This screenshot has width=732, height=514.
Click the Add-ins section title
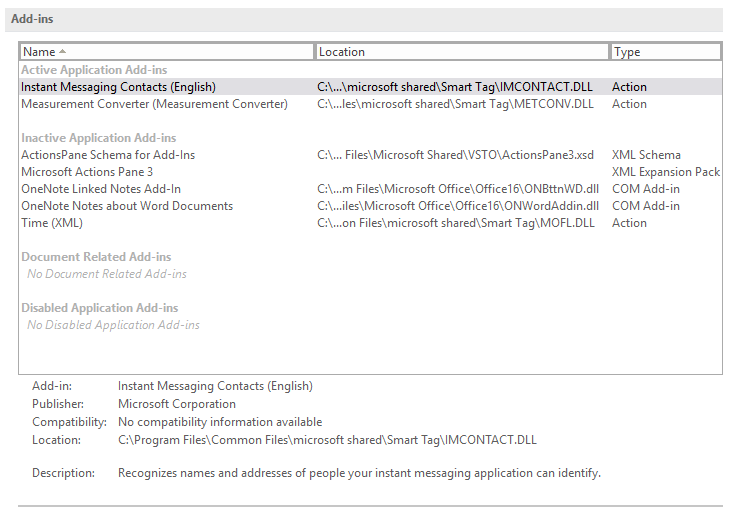click(x=32, y=19)
